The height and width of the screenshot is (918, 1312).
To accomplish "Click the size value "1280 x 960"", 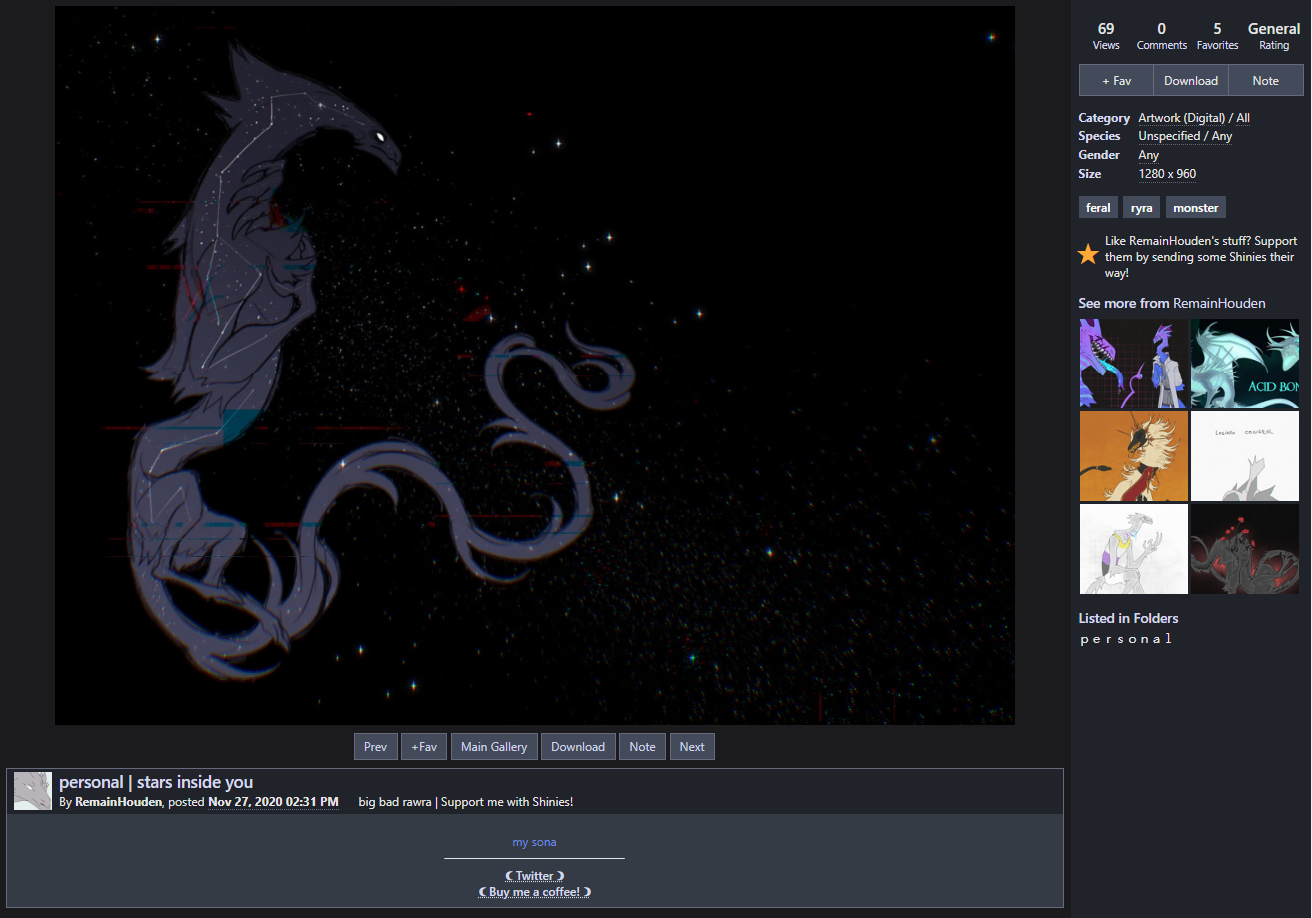I will pos(1167,174).
